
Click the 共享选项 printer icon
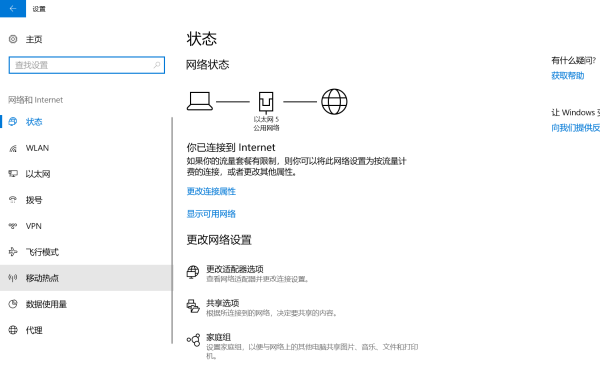pos(193,306)
